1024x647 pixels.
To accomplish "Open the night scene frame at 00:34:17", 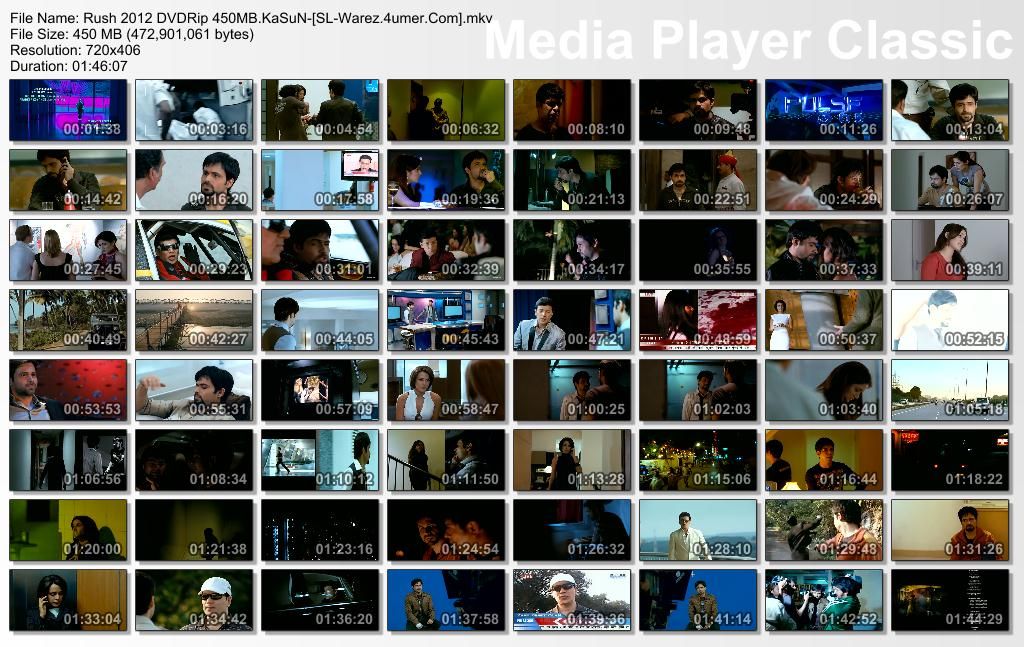I will click(x=572, y=250).
